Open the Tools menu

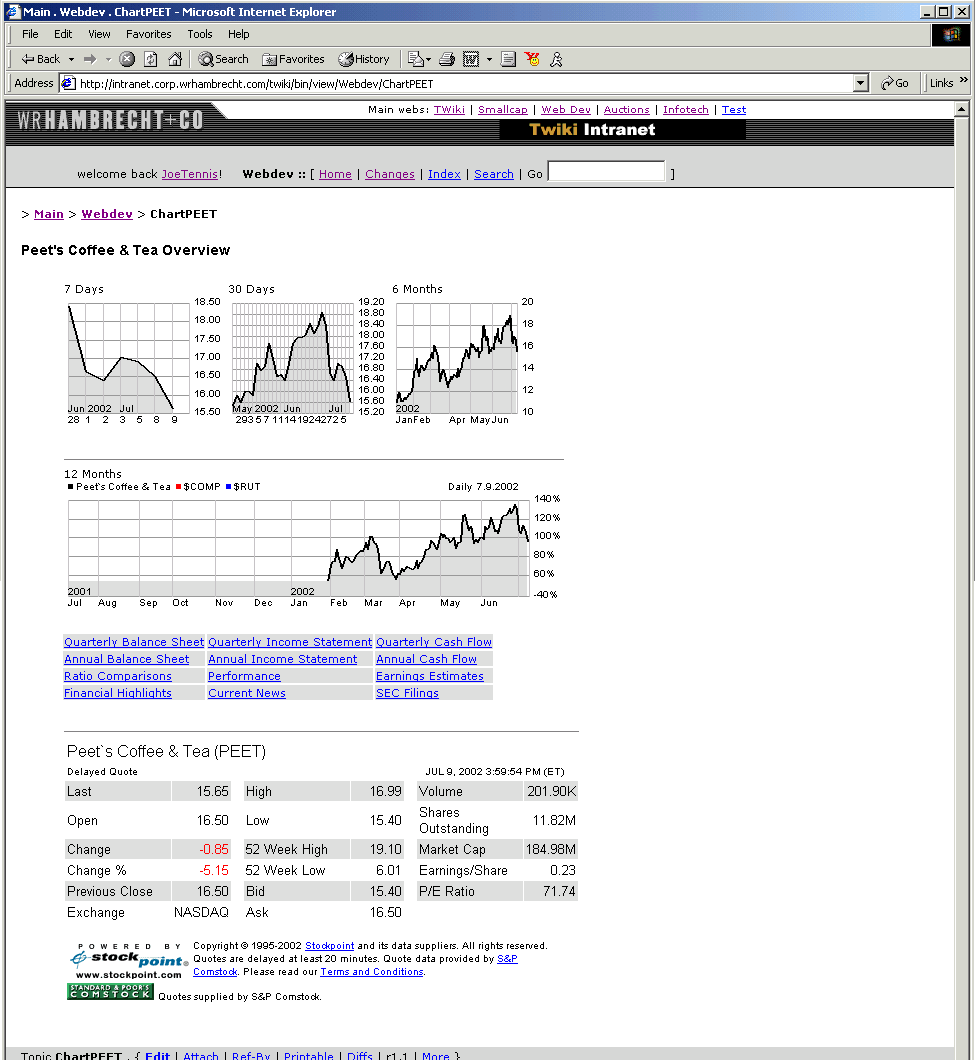point(200,34)
